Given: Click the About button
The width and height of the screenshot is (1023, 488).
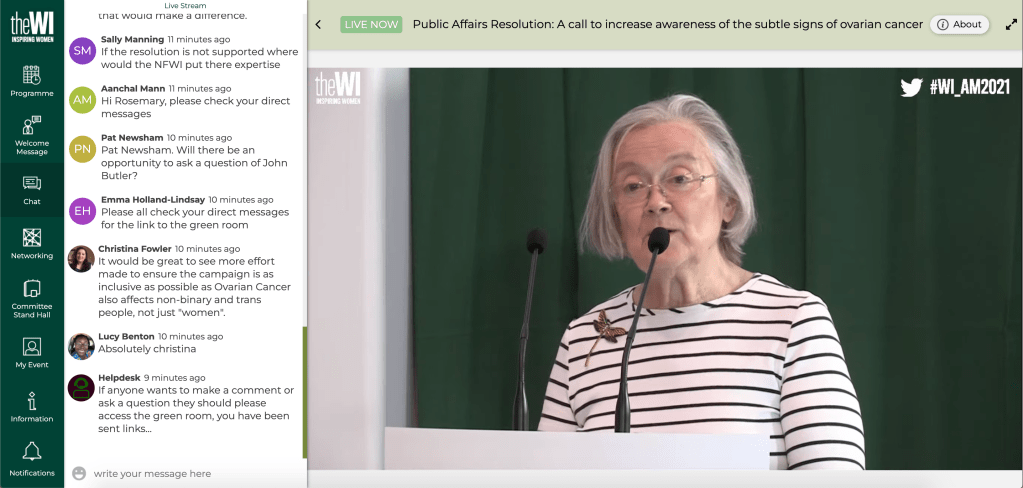Looking at the screenshot, I should [x=959, y=25].
